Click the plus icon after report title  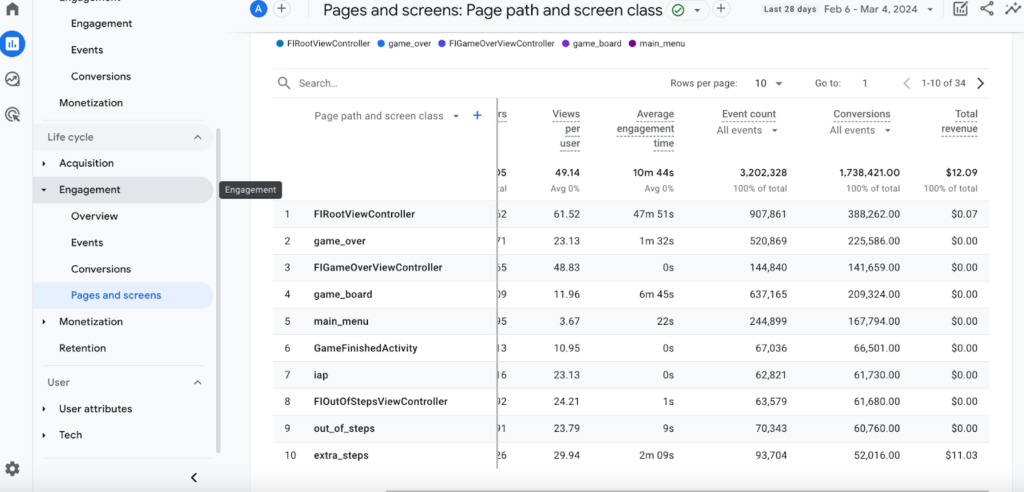[x=720, y=9]
